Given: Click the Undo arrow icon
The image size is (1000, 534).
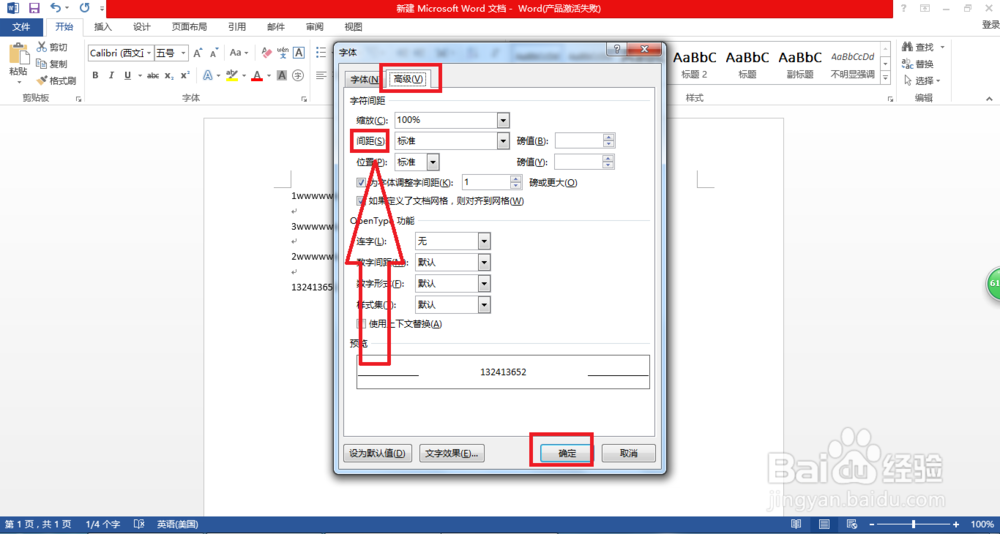Looking at the screenshot, I should [55, 8].
